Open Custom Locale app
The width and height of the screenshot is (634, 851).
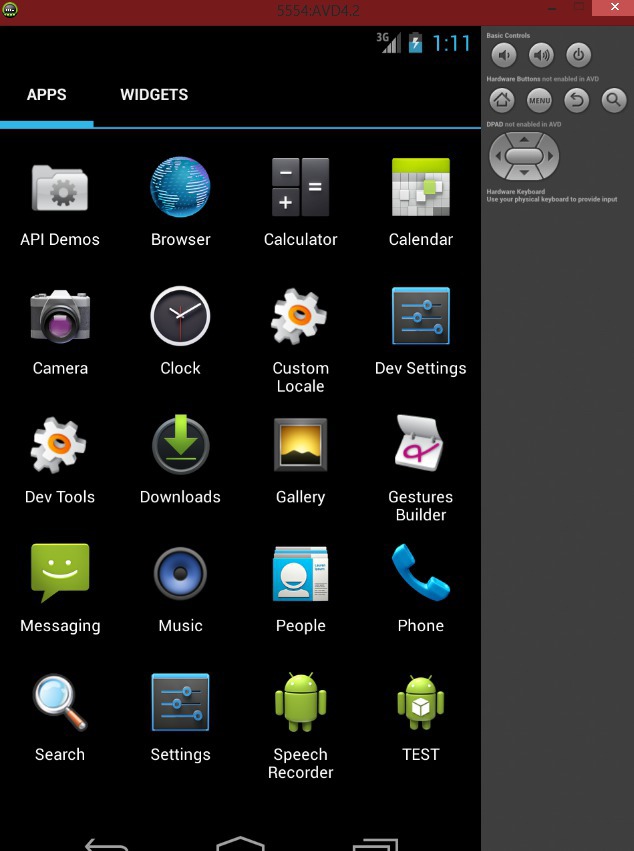click(300, 341)
